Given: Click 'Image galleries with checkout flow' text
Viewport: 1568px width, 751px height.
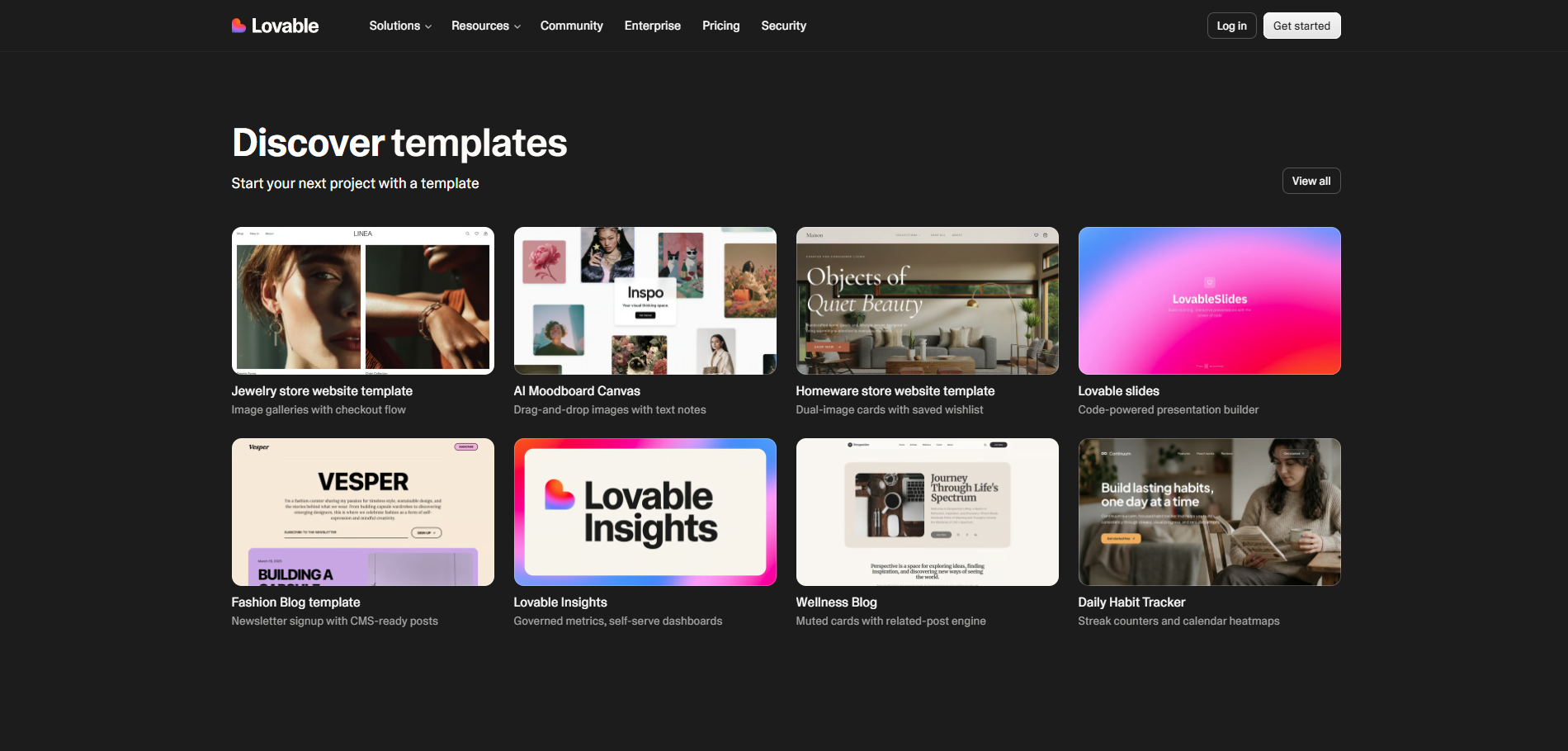Looking at the screenshot, I should click(319, 410).
